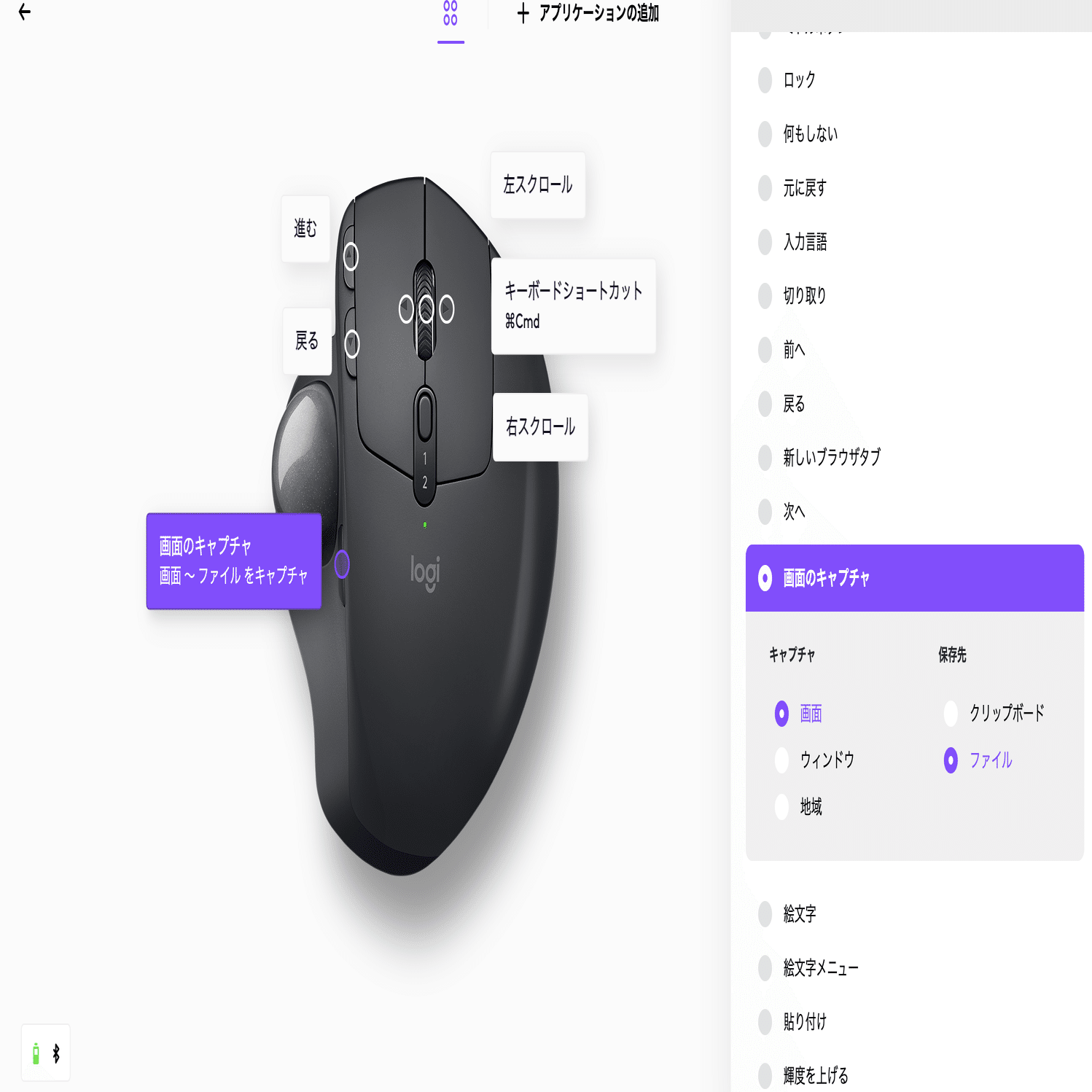Viewport: 1092px width, 1092px height.
Task: Click the plus icon to add application
Action: [523, 13]
